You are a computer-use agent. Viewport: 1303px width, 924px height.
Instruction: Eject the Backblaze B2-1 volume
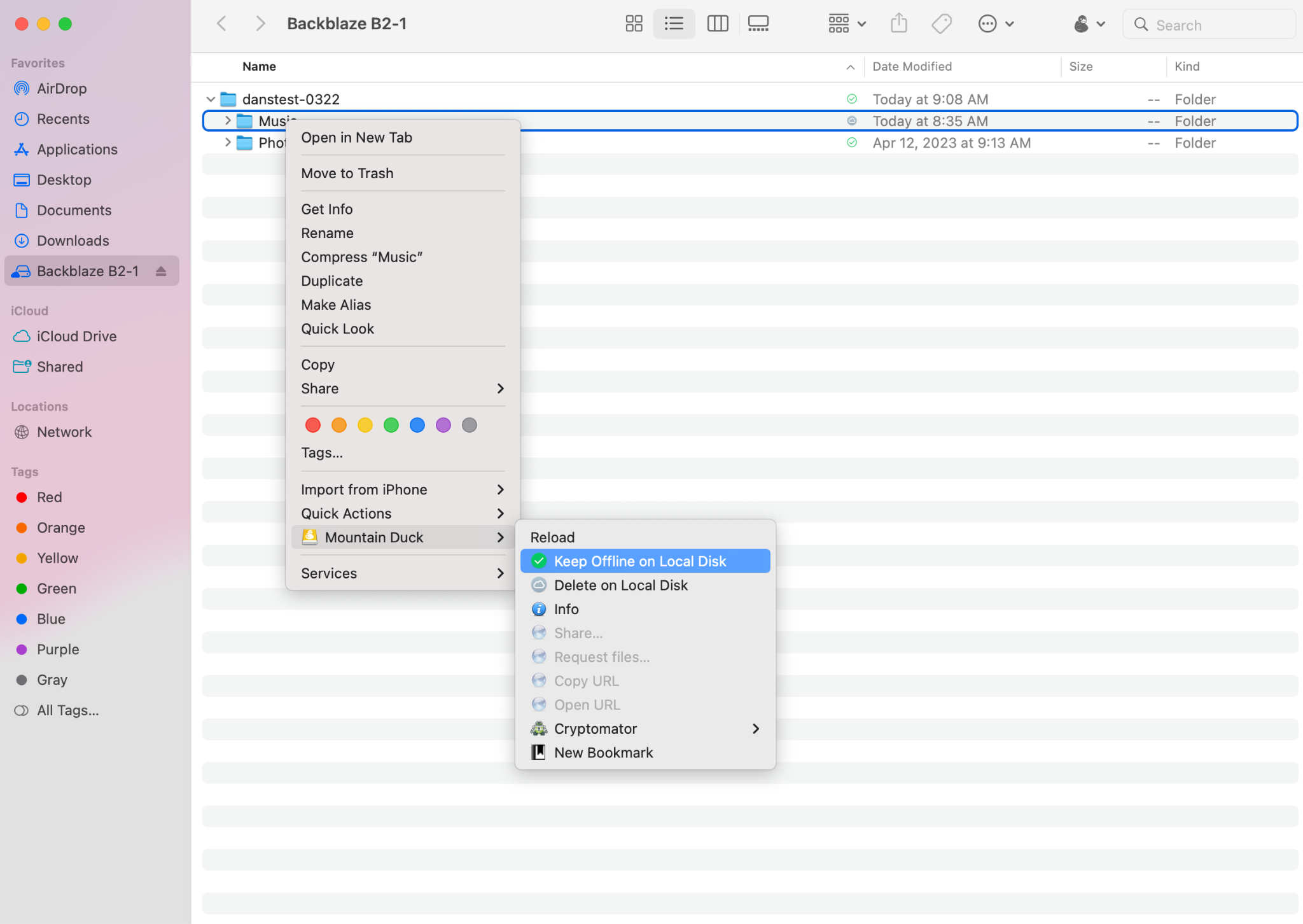pos(161,271)
